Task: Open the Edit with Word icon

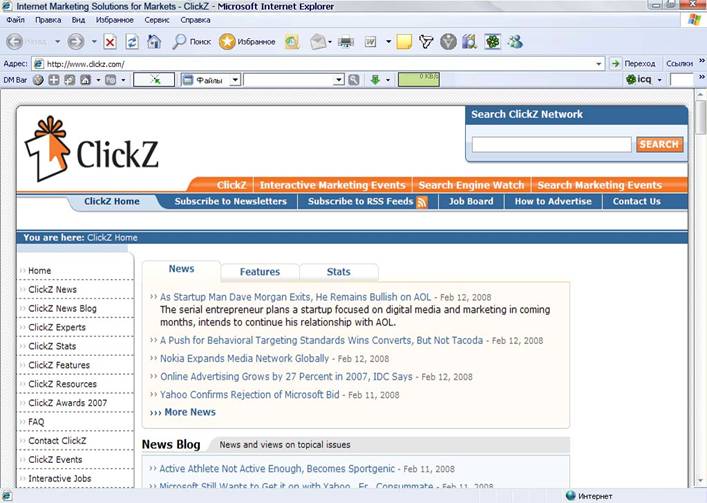Action: coord(371,42)
